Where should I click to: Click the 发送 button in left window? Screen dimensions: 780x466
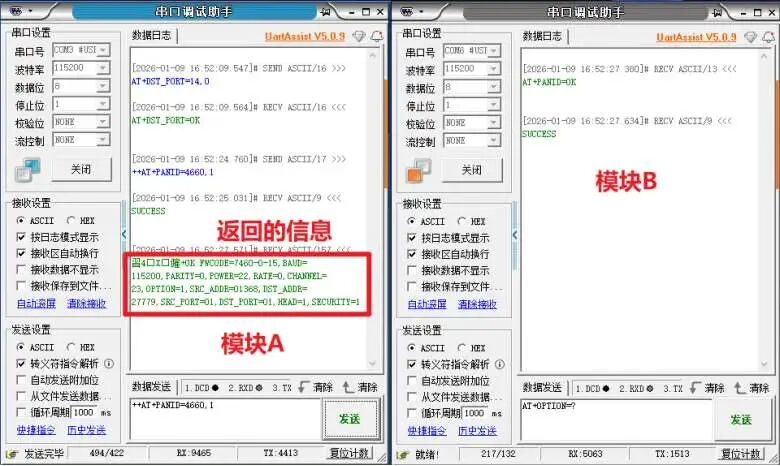350,419
